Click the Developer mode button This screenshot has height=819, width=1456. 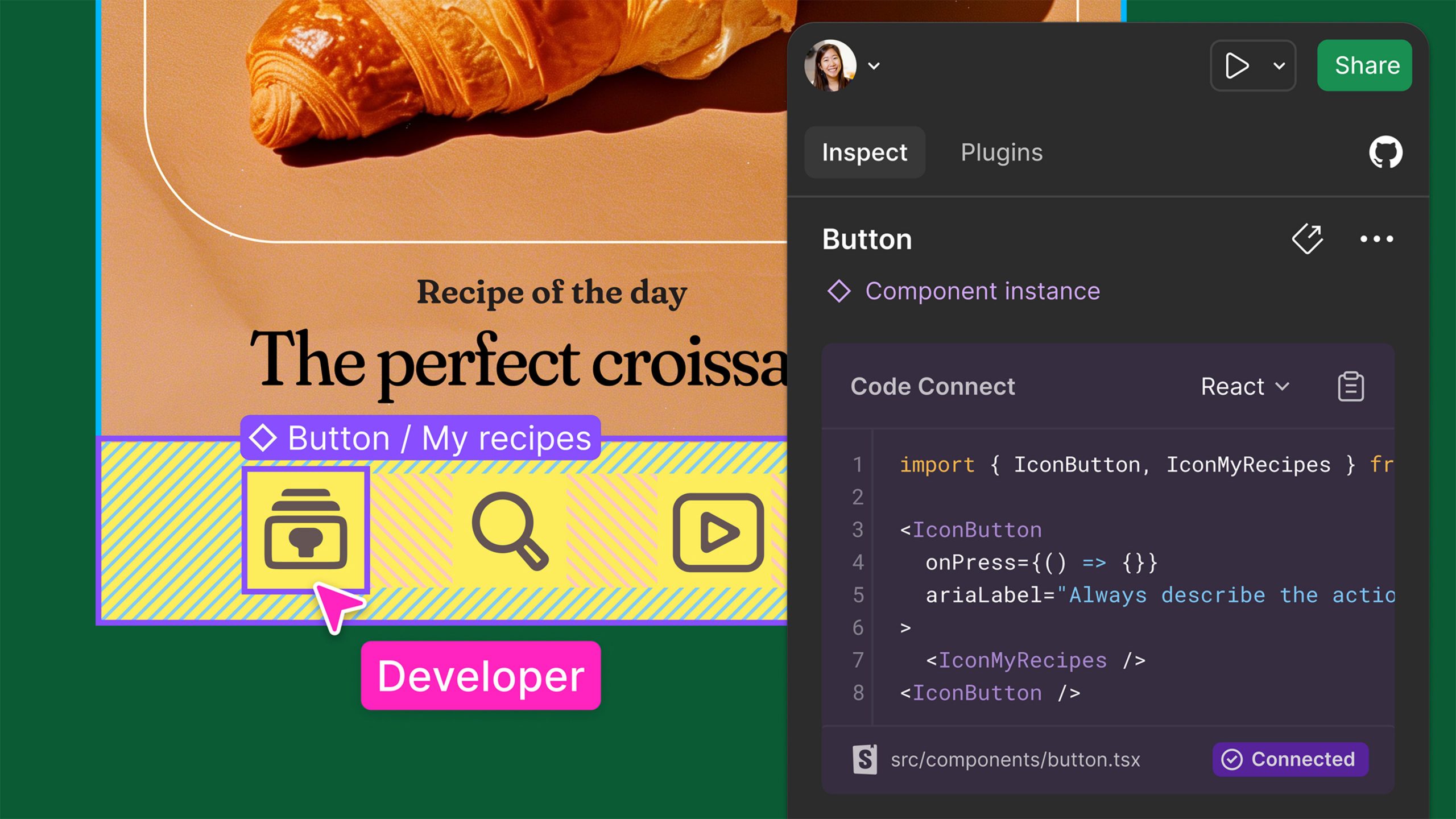[480, 675]
